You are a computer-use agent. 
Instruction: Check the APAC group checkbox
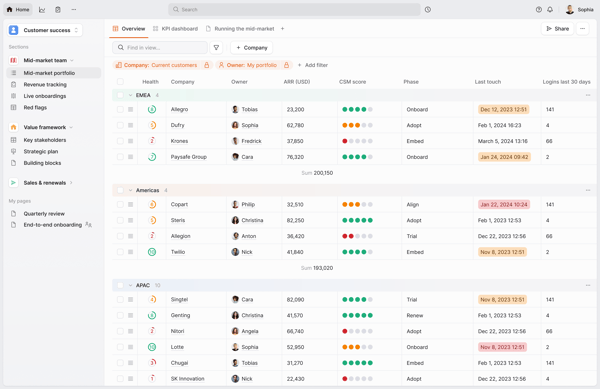coord(120,285)
